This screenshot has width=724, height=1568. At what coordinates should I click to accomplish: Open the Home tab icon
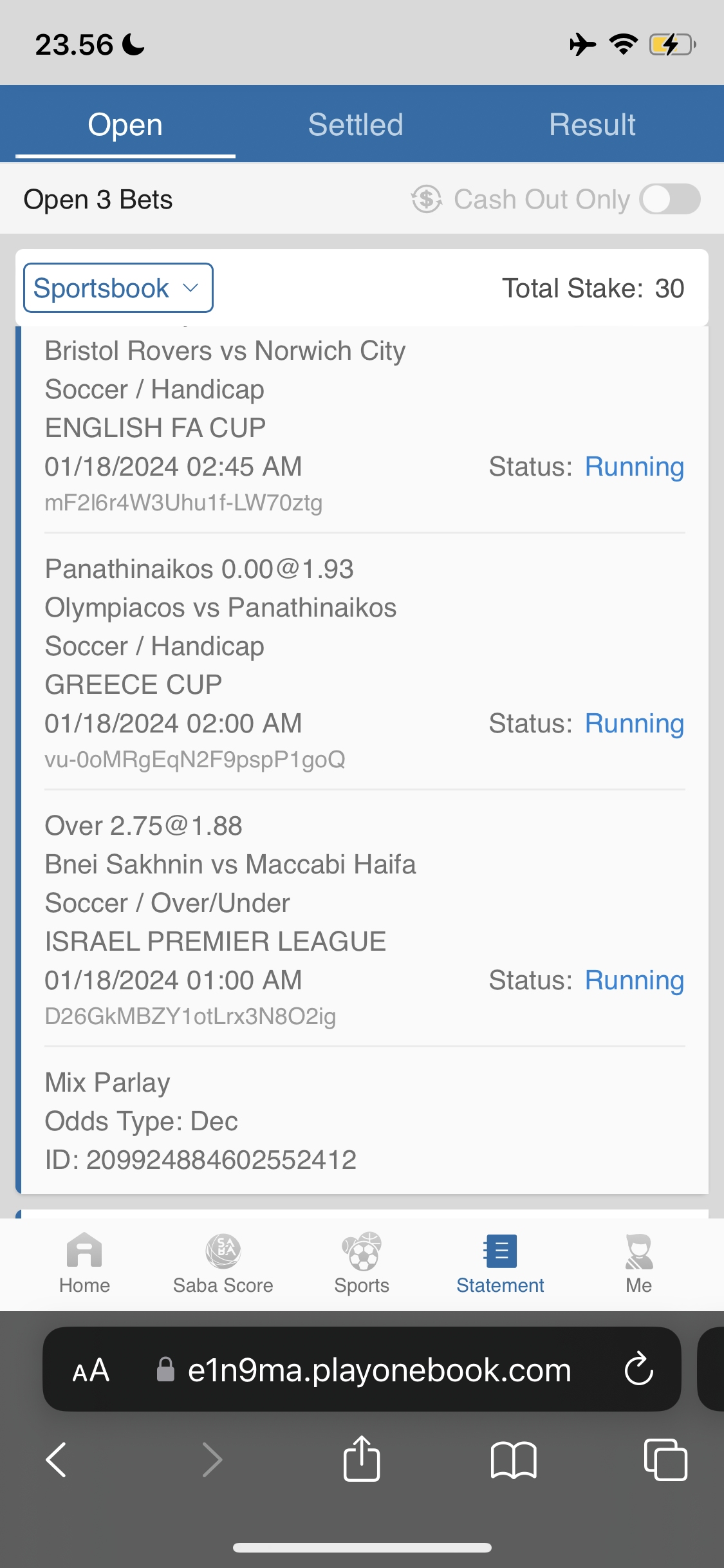point(84,1251)
